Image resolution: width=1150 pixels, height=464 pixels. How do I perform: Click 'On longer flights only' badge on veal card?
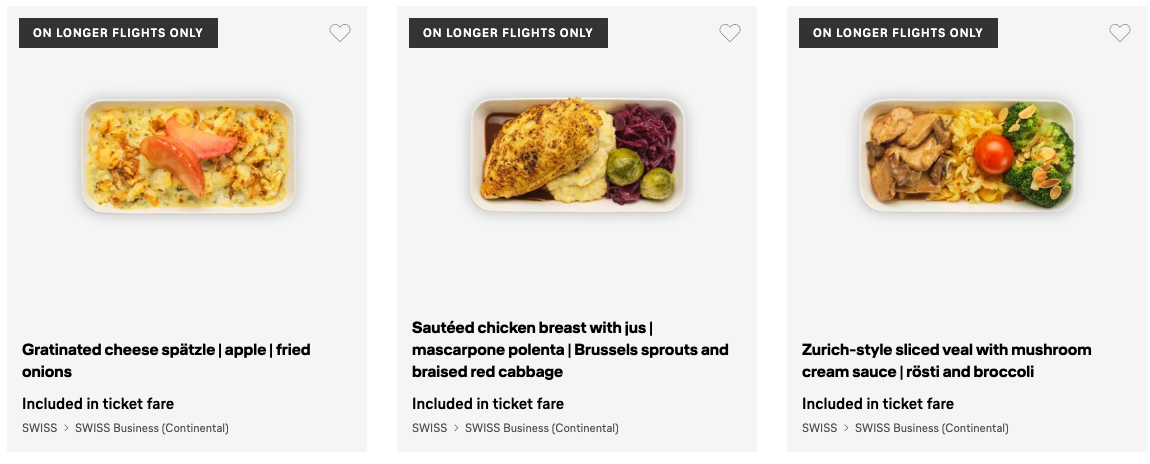click(898, 33)
